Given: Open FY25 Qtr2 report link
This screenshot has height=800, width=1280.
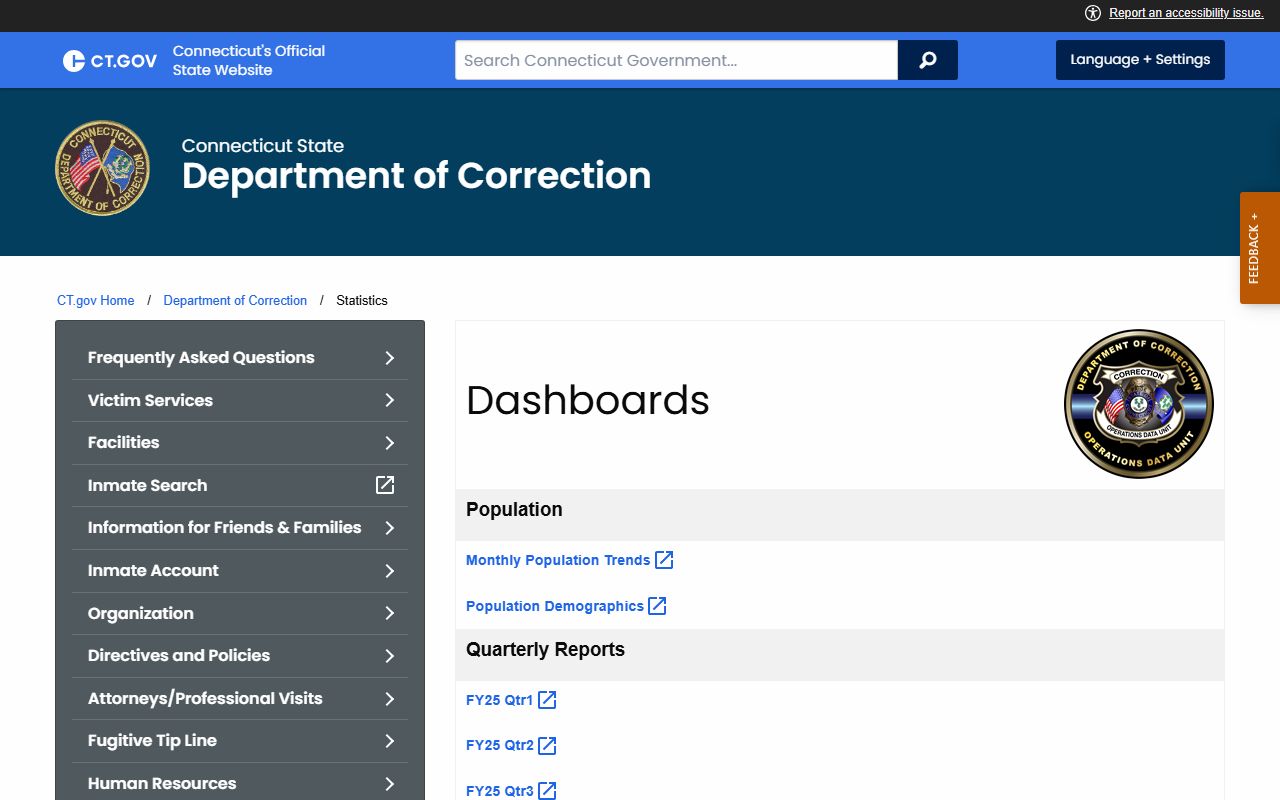Looking at the screenshot, I should pos(500,746).
